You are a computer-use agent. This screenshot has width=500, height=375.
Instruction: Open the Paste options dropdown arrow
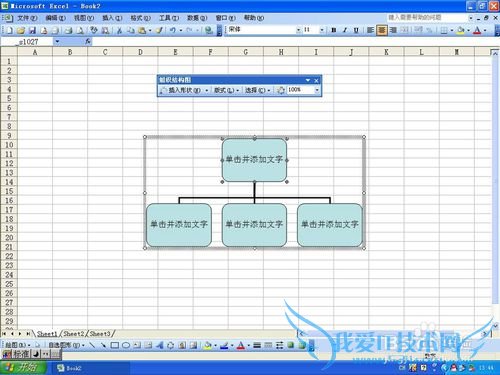[150, 30]
